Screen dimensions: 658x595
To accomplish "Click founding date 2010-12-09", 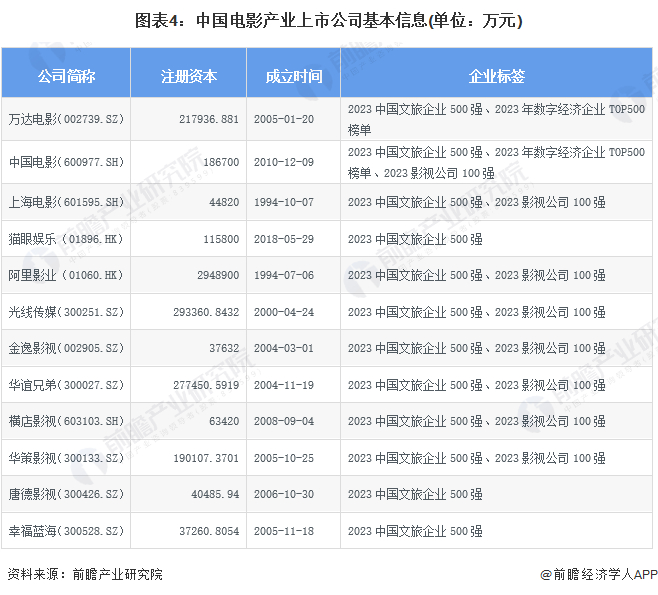I will [x=284, y=162].
